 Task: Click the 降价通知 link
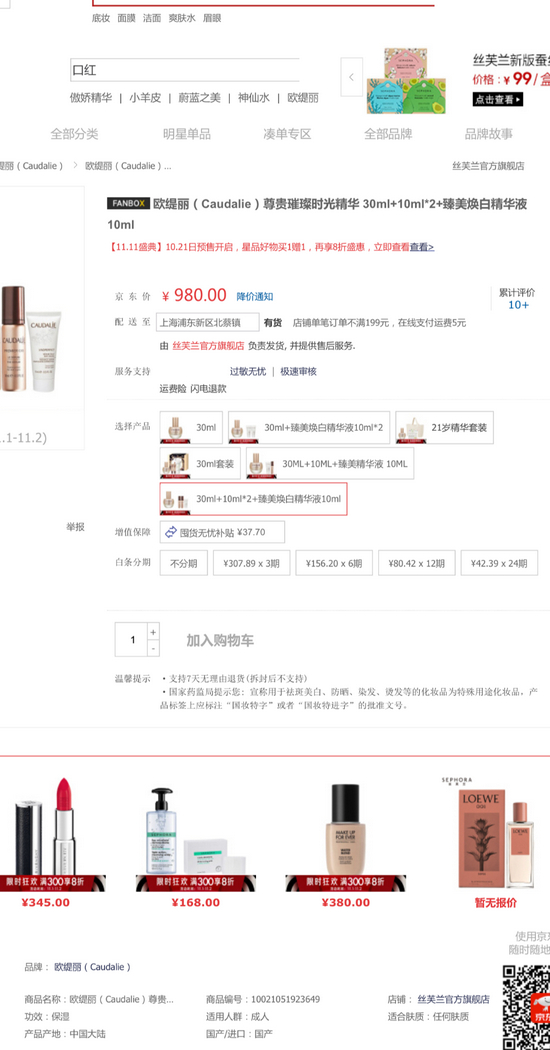pos(255,296)
